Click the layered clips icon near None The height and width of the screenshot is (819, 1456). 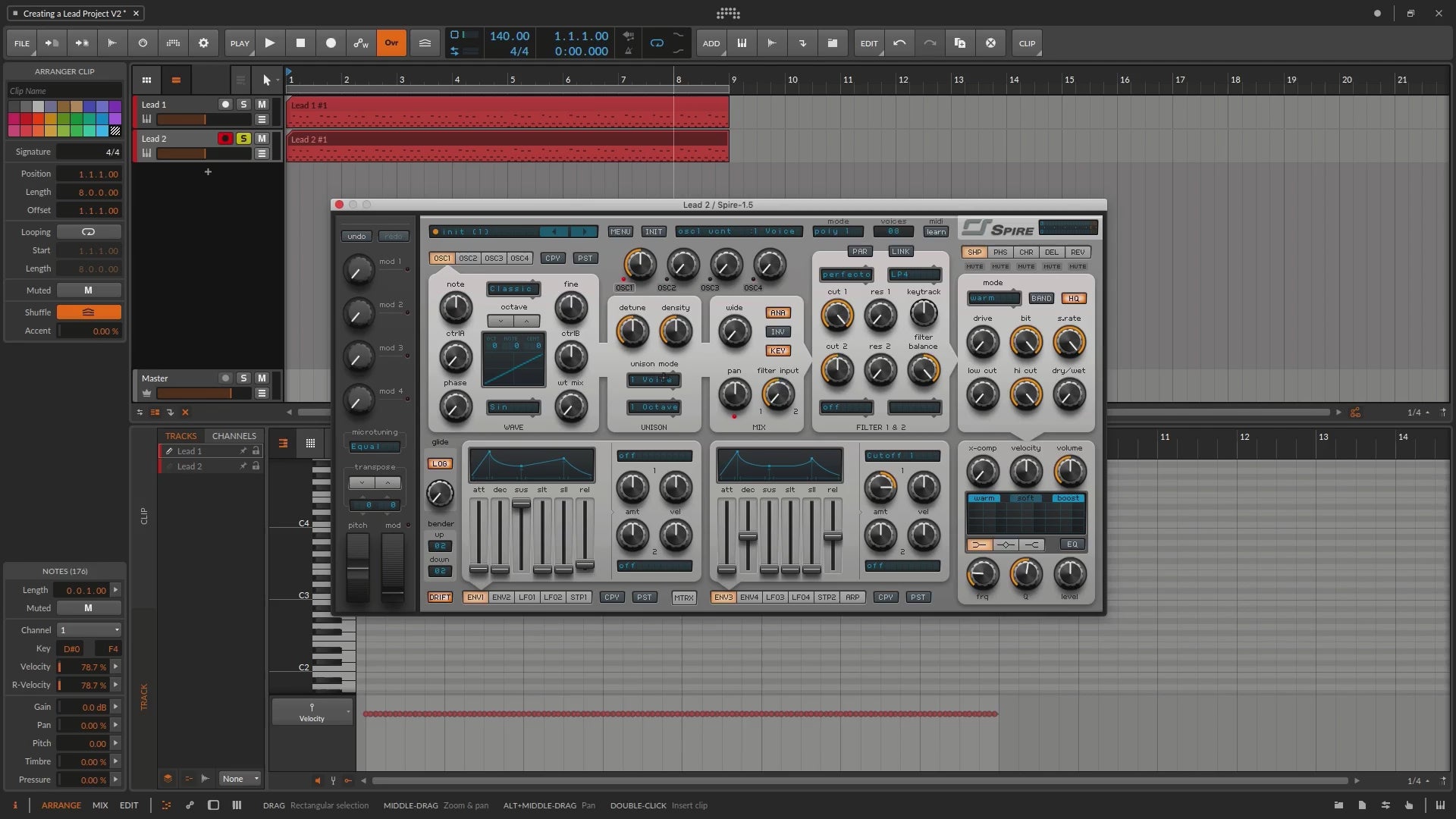168,779
